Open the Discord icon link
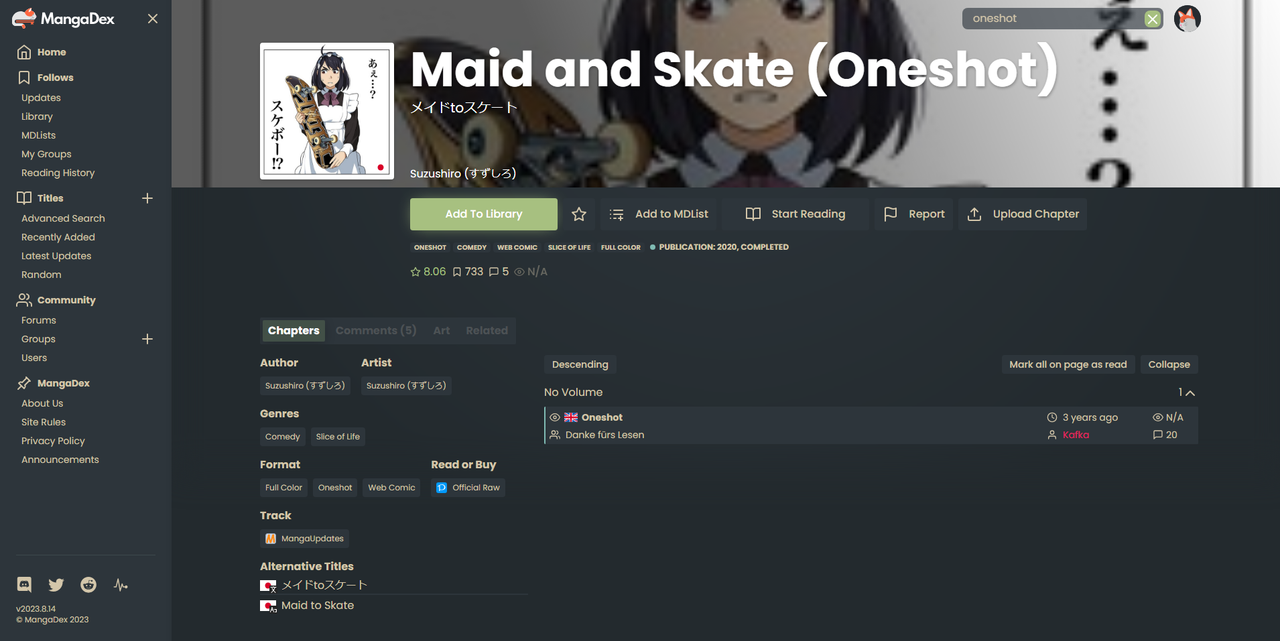 (x=25, y=585)
